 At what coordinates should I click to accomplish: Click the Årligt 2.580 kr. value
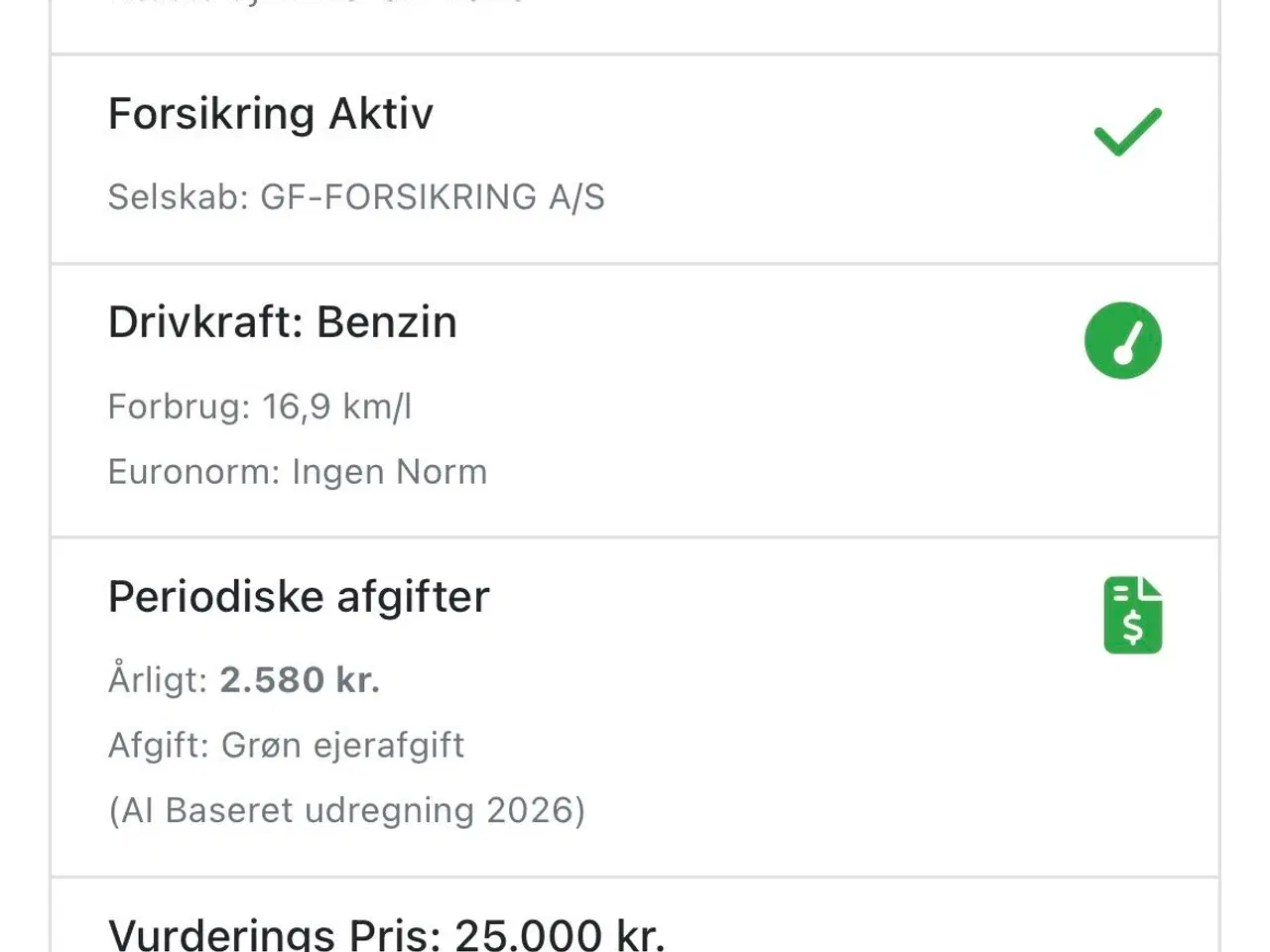pos(243,680)
